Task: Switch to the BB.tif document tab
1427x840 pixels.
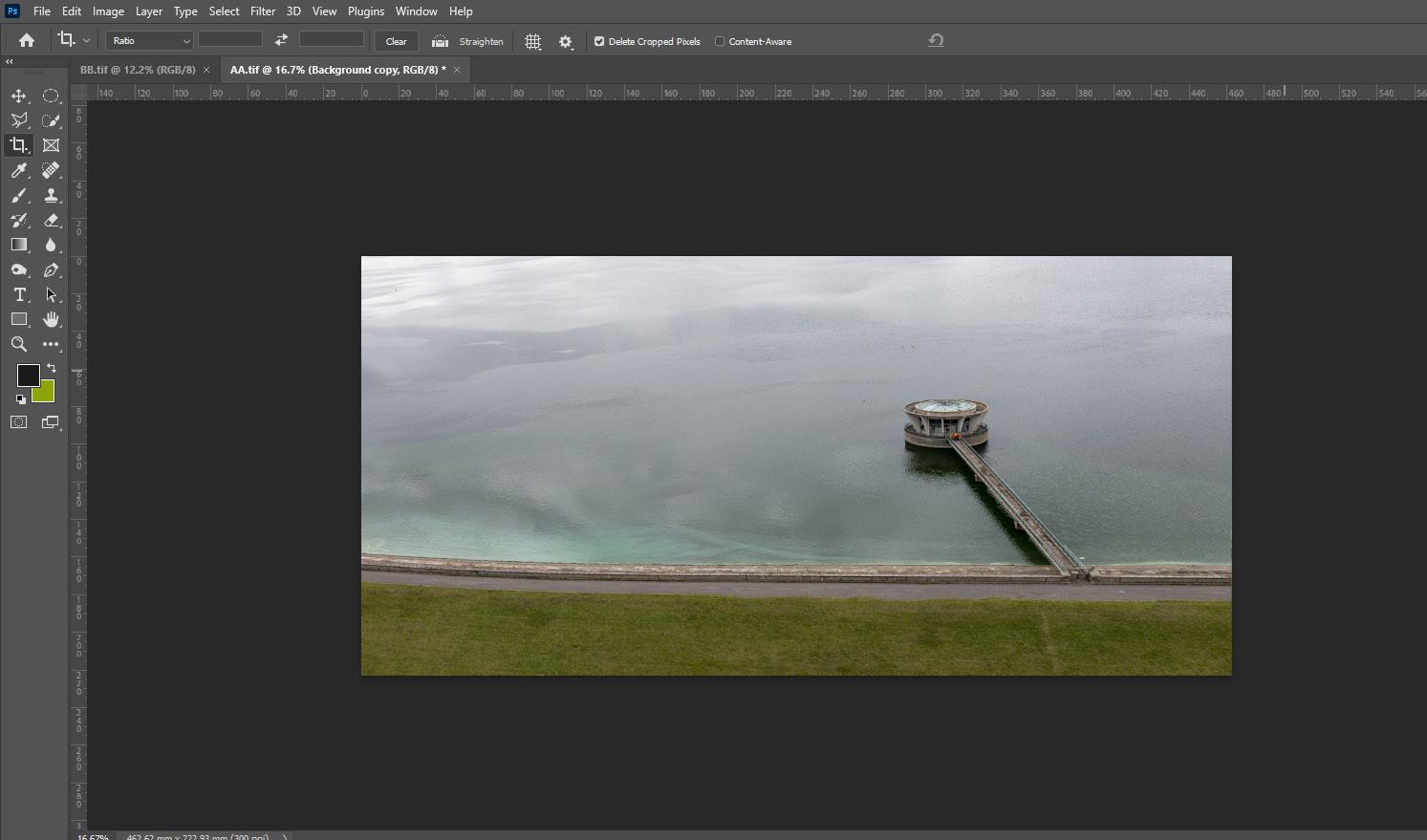Action: (137, 70)
